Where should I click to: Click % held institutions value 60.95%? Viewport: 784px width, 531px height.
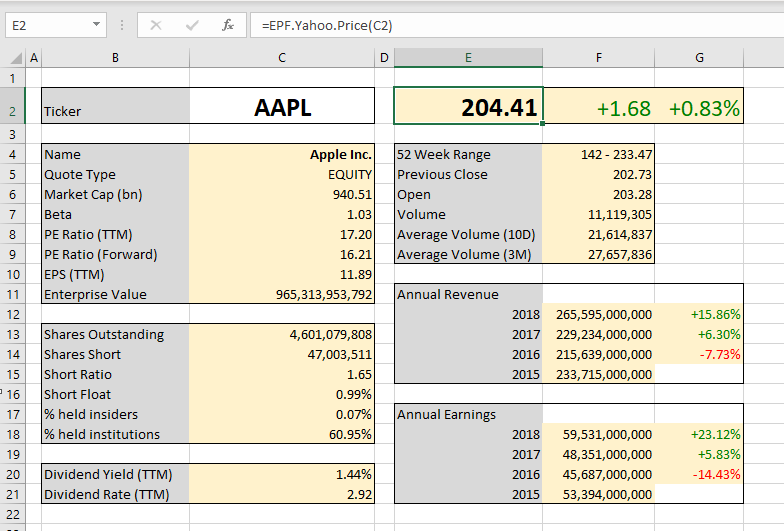pyautogui.click(x=282, y=434)
